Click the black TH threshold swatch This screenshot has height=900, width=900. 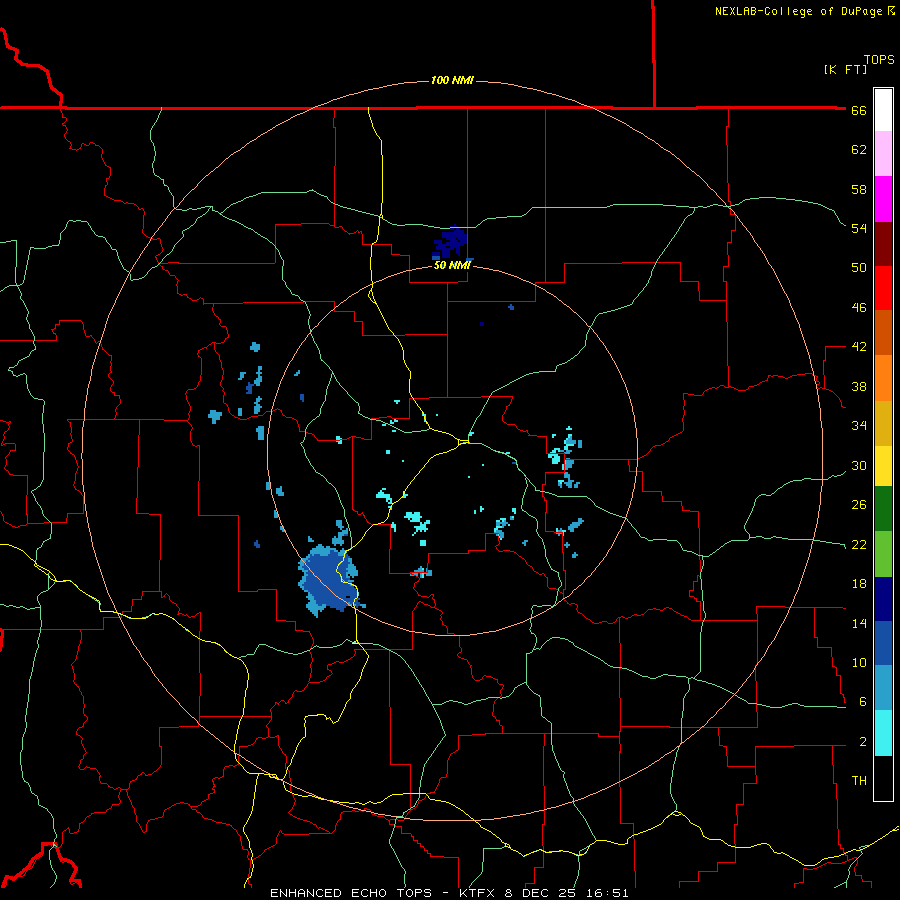(883, 778)
